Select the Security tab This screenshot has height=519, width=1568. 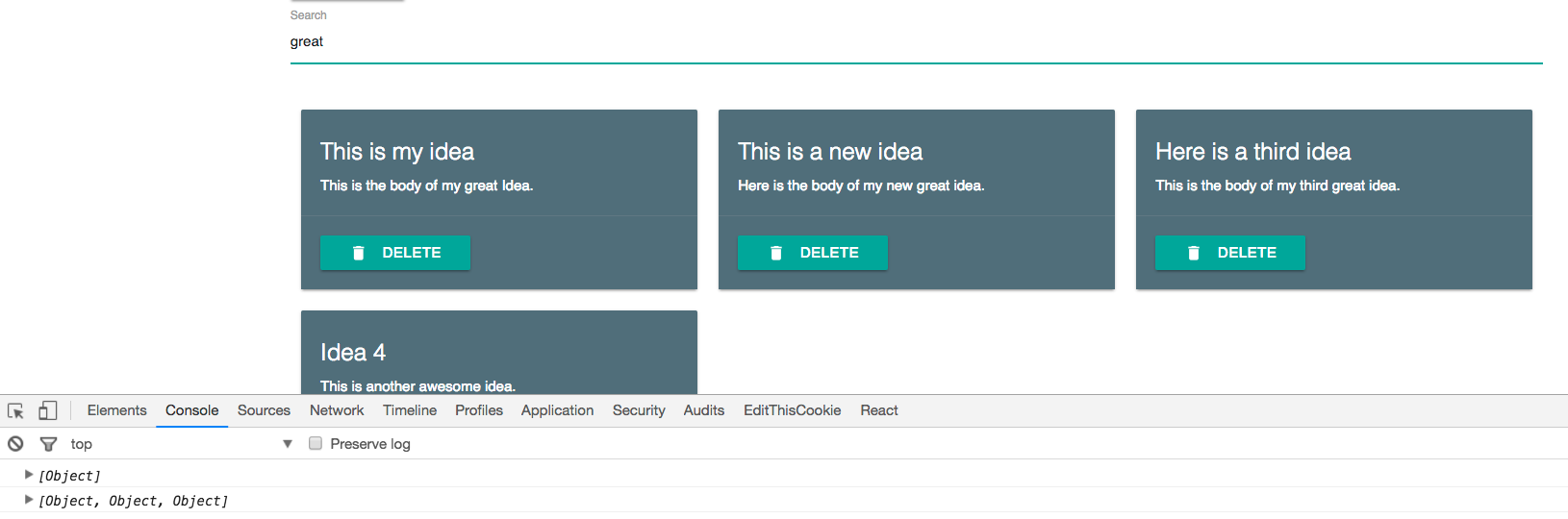click(x=639, y=410)
